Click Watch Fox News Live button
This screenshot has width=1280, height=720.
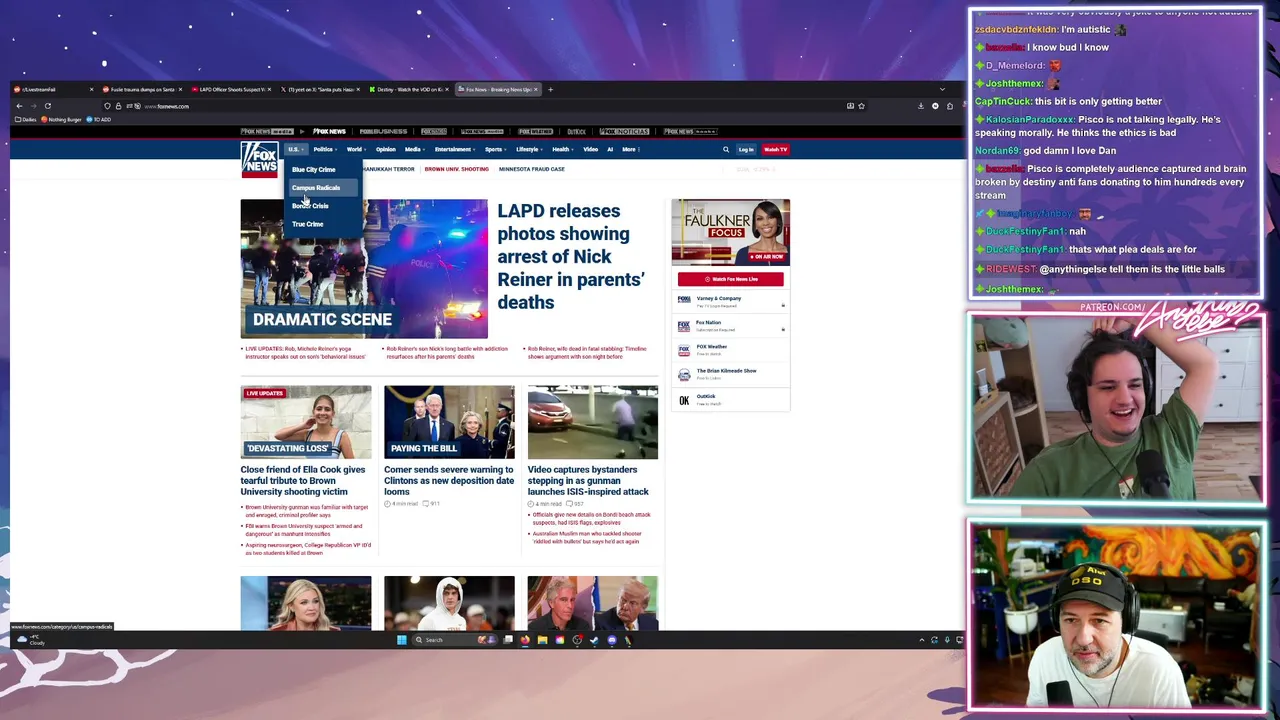coord(731,279)
